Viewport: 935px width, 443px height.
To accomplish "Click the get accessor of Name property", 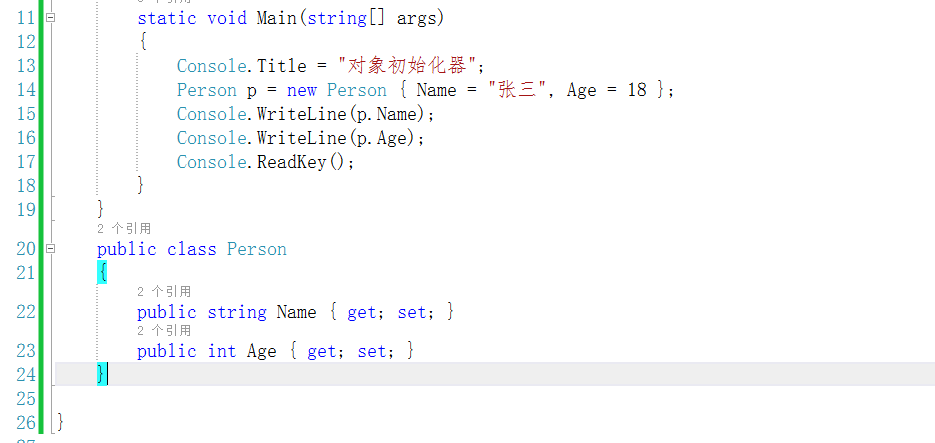I will [x=361, y=312].
